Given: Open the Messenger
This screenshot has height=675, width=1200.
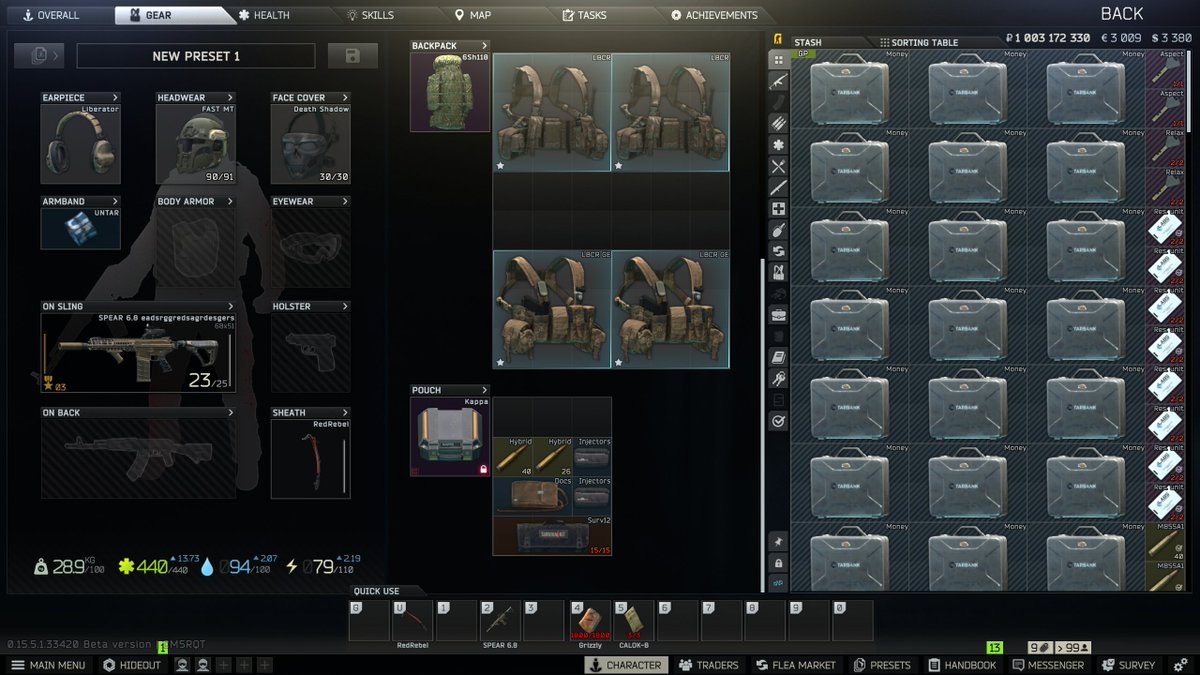Looking at the screenshot, I should (x=1050, y=665).
